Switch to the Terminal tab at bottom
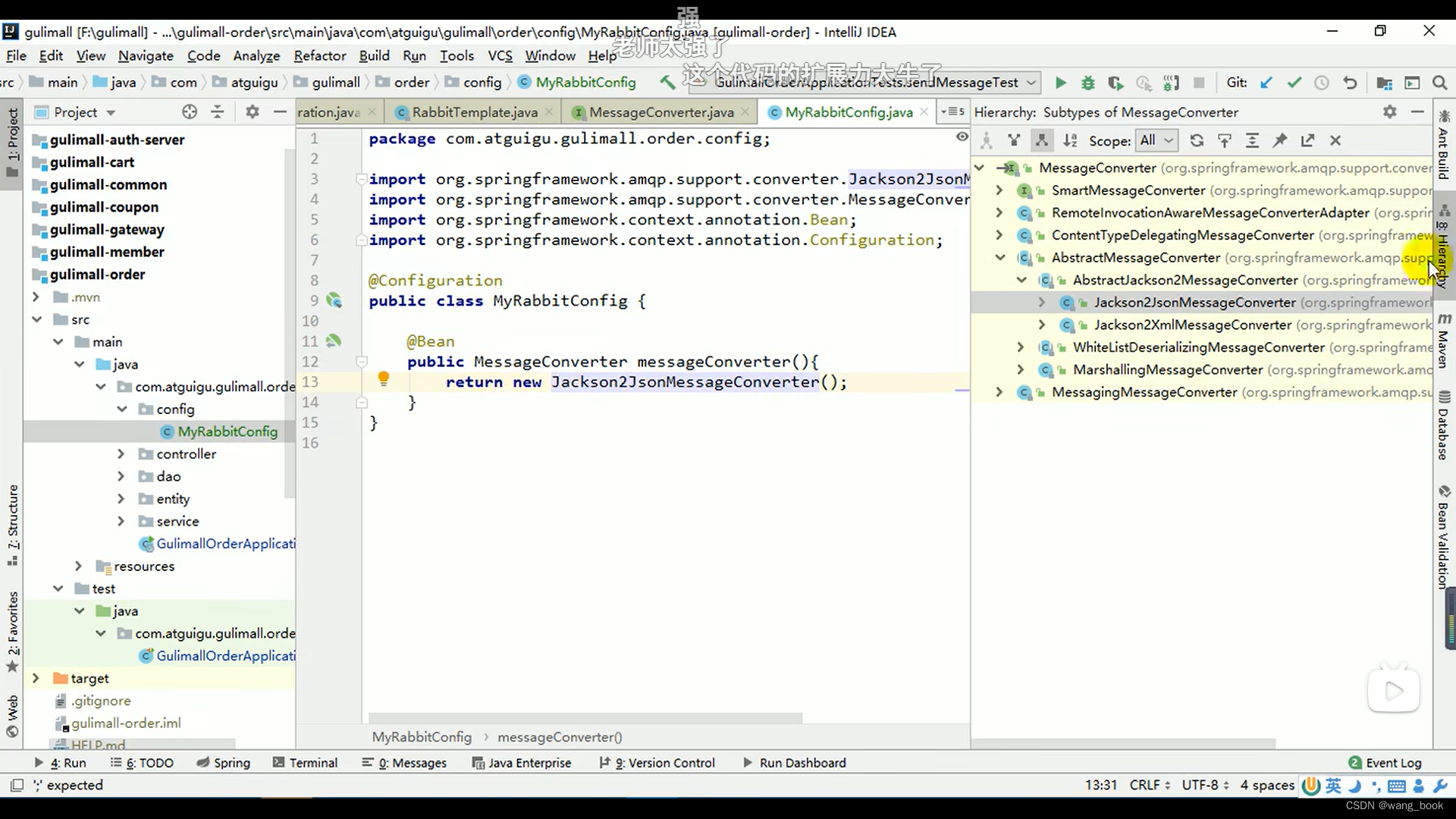Screen dimensions: 1456x819 (311, 762)
